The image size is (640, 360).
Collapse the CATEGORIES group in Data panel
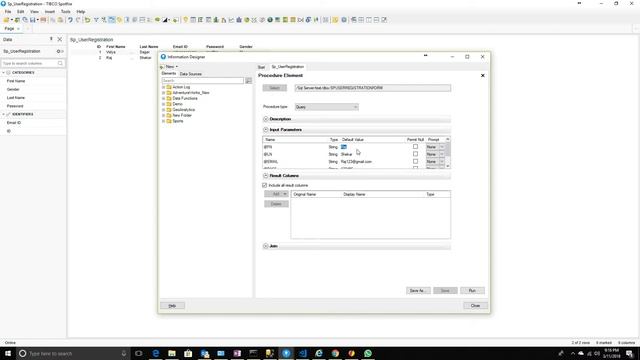click(4, 73)
